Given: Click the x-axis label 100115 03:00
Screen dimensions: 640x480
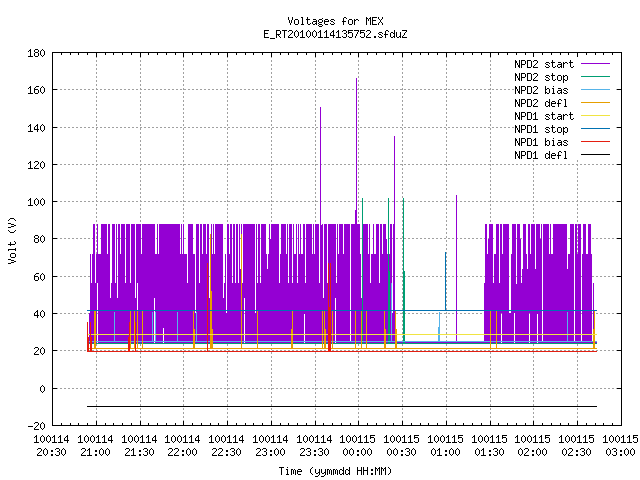Looking at the screenshot, I should (620, 446).
